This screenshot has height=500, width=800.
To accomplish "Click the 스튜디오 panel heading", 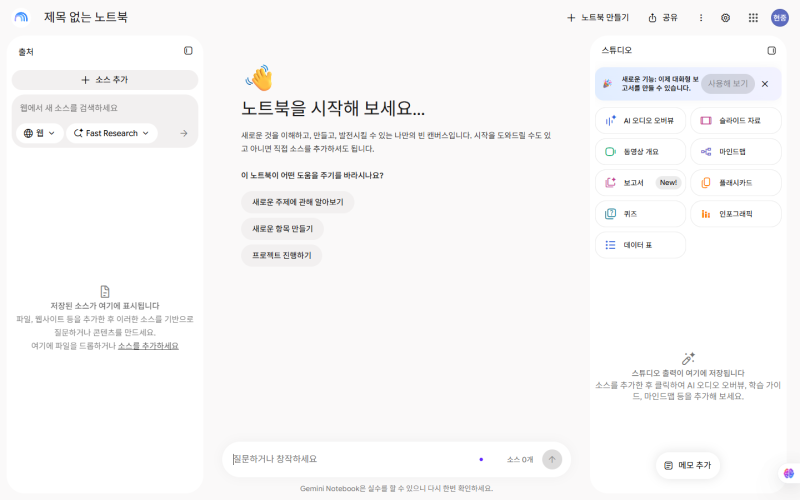I will coord(616,50).
